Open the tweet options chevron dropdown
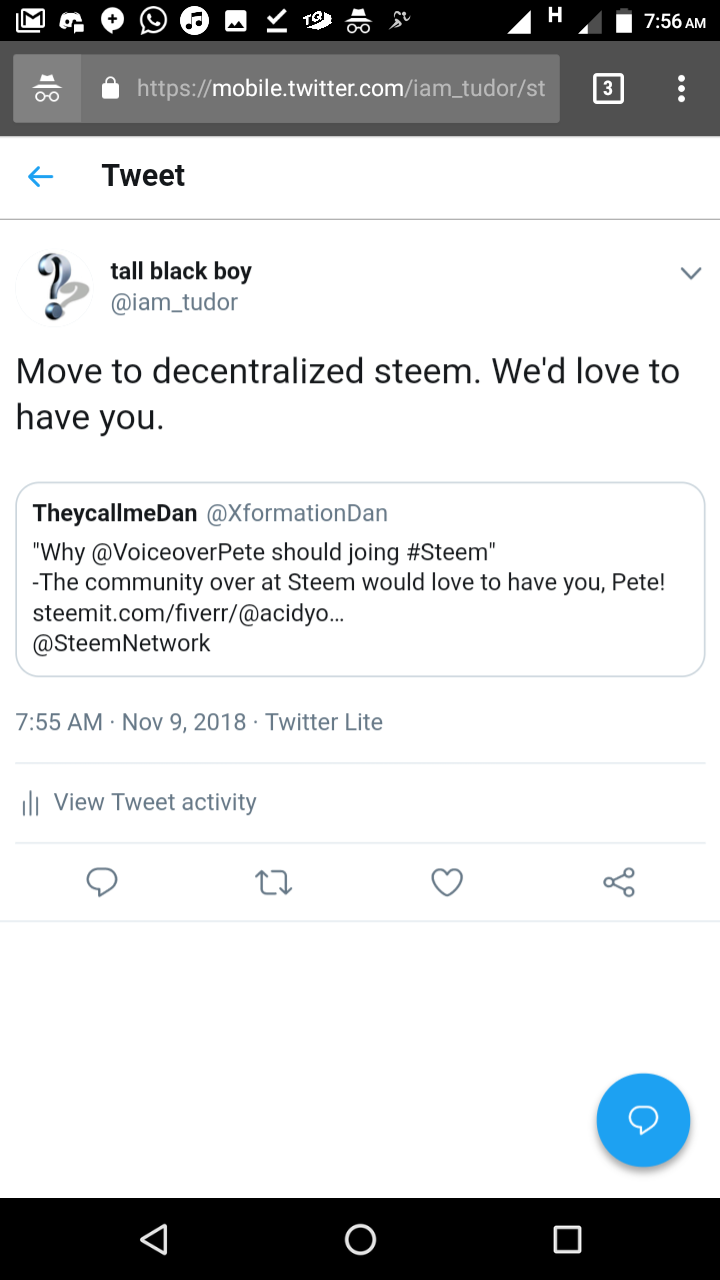This screenshot has width=720, height=1280. 690,273
